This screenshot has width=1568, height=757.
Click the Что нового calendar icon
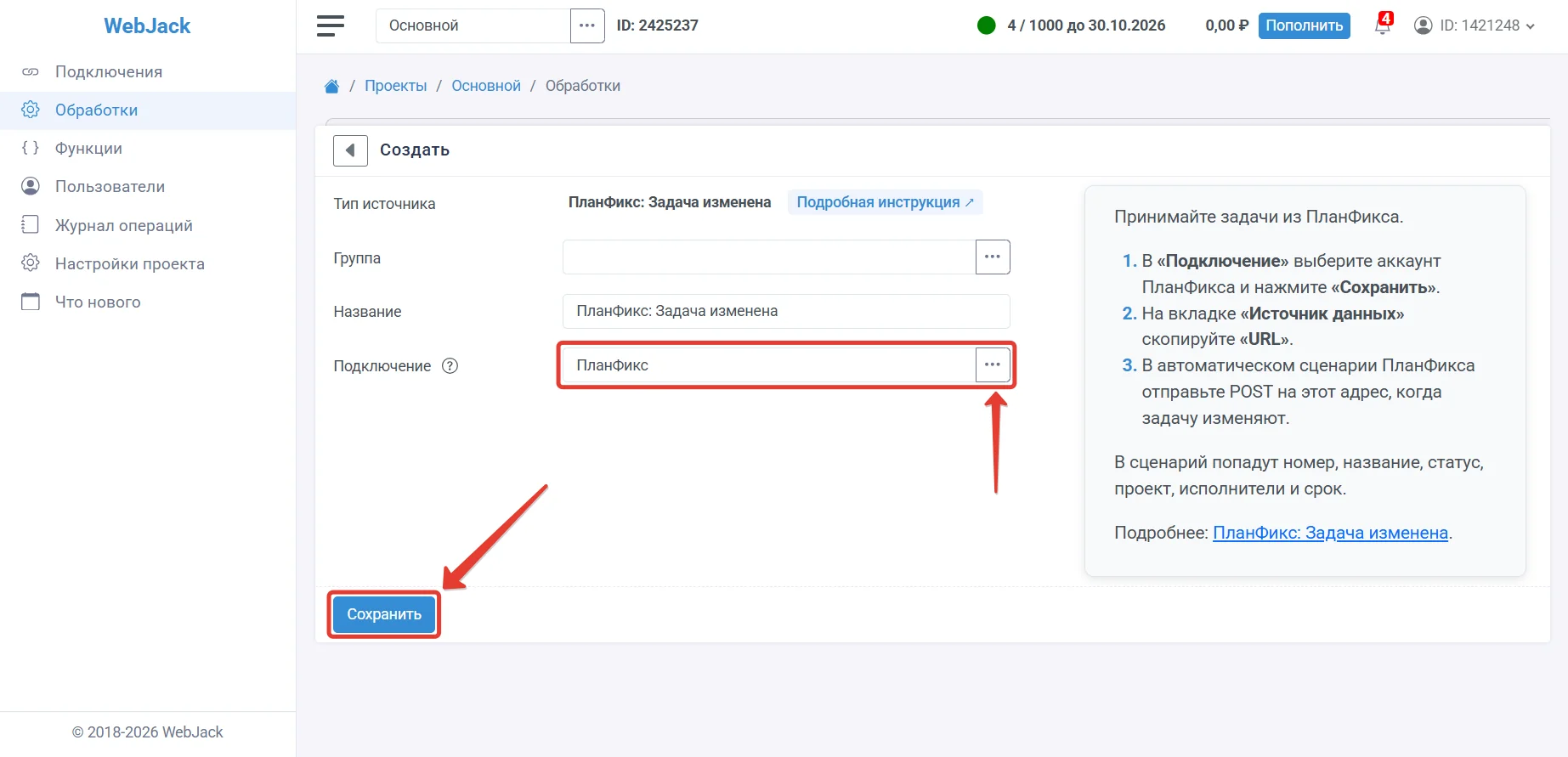click(31, 302)
